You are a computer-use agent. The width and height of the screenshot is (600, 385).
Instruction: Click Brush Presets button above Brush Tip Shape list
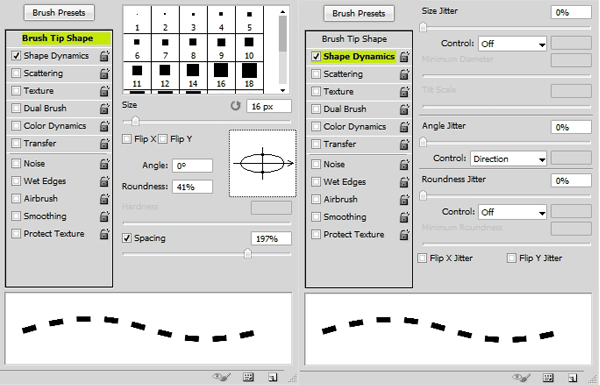59,13
